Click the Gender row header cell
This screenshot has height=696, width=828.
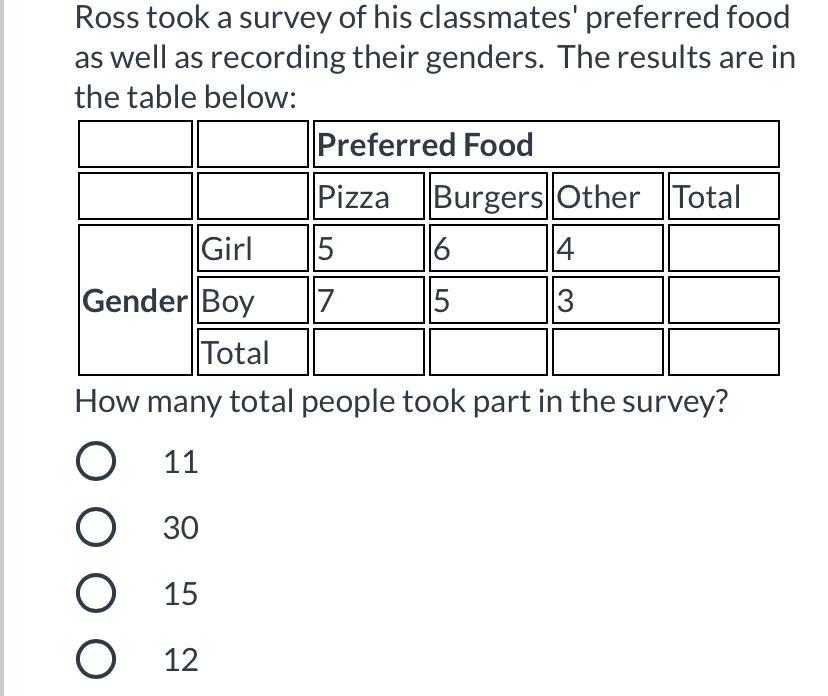135,300
